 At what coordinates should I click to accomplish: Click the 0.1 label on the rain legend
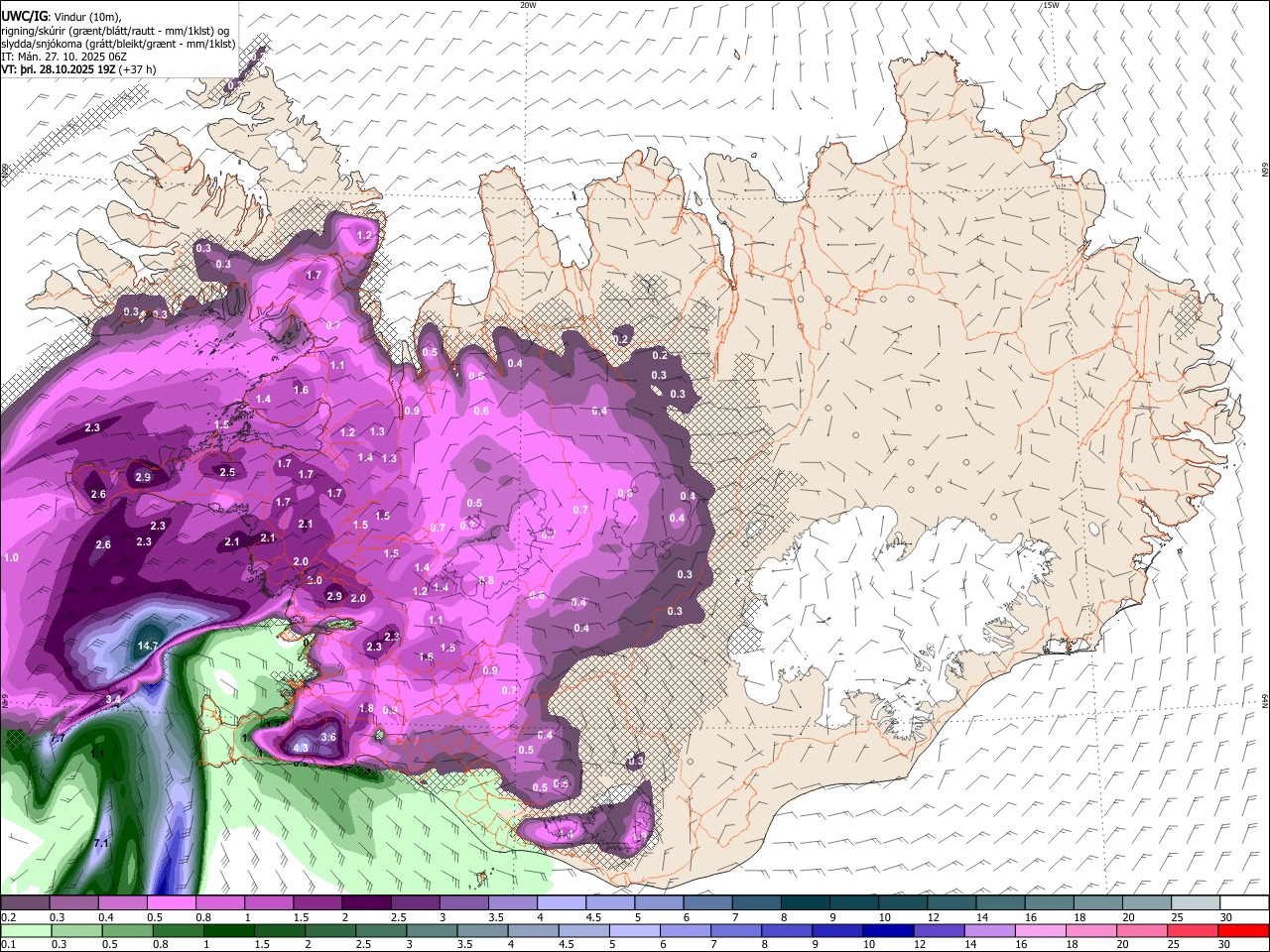8,944
